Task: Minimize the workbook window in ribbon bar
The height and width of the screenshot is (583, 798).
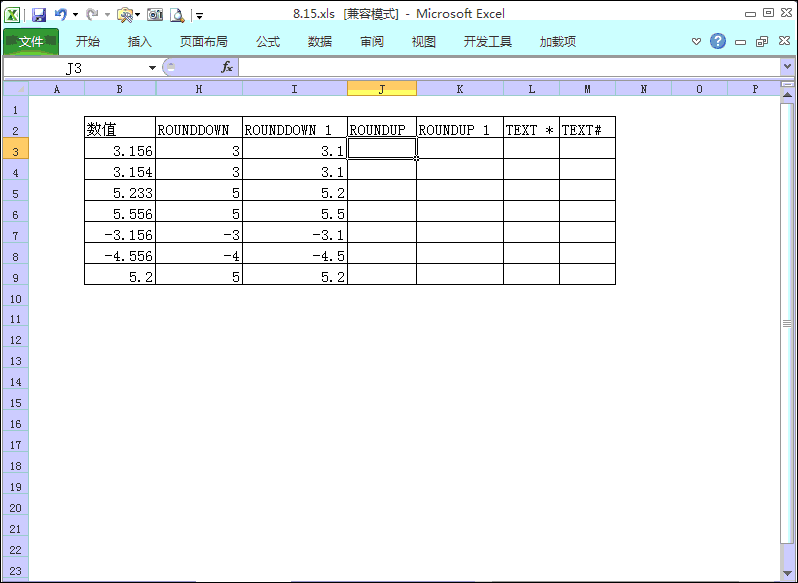Action: (x=740, y=42)
